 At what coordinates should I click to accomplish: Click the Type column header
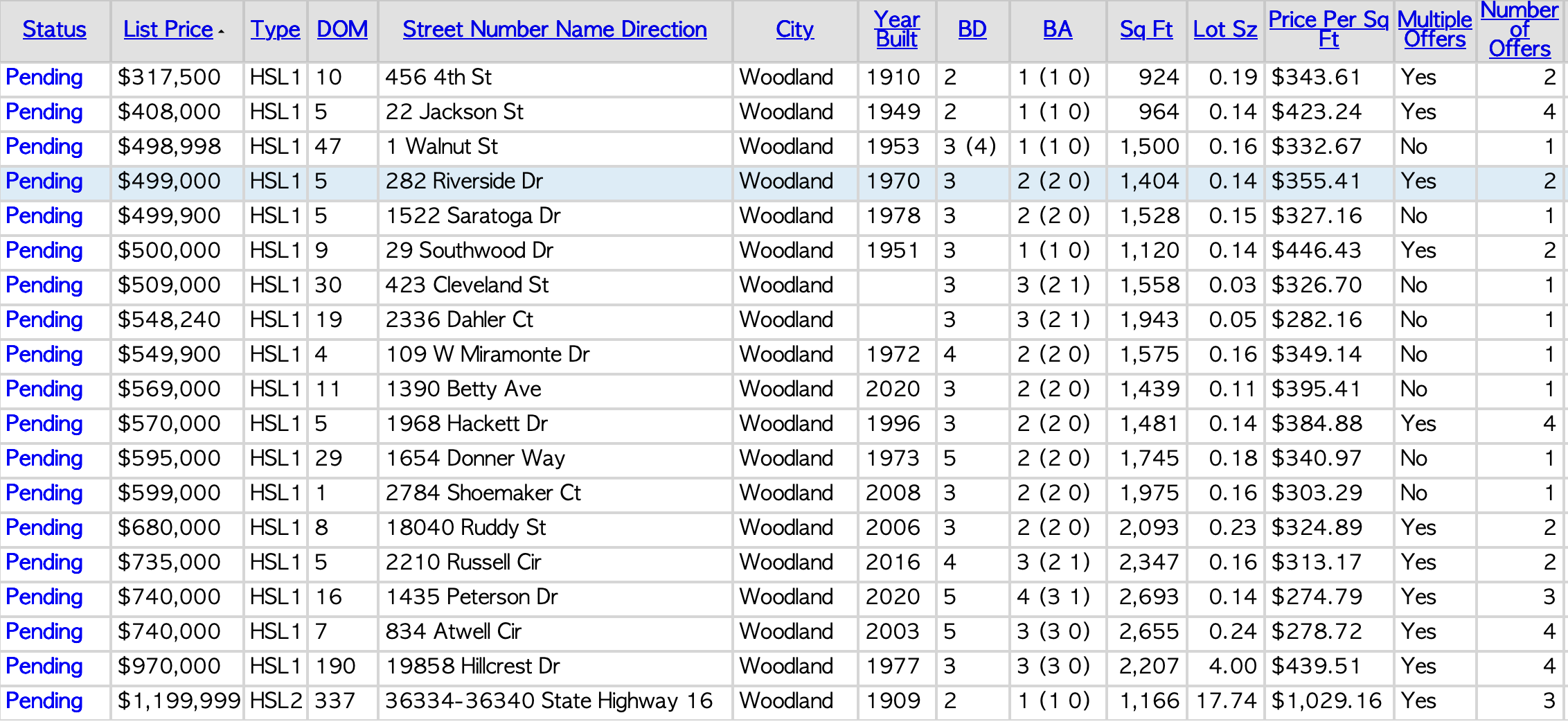pyautogui.click(x=275, y=30)
